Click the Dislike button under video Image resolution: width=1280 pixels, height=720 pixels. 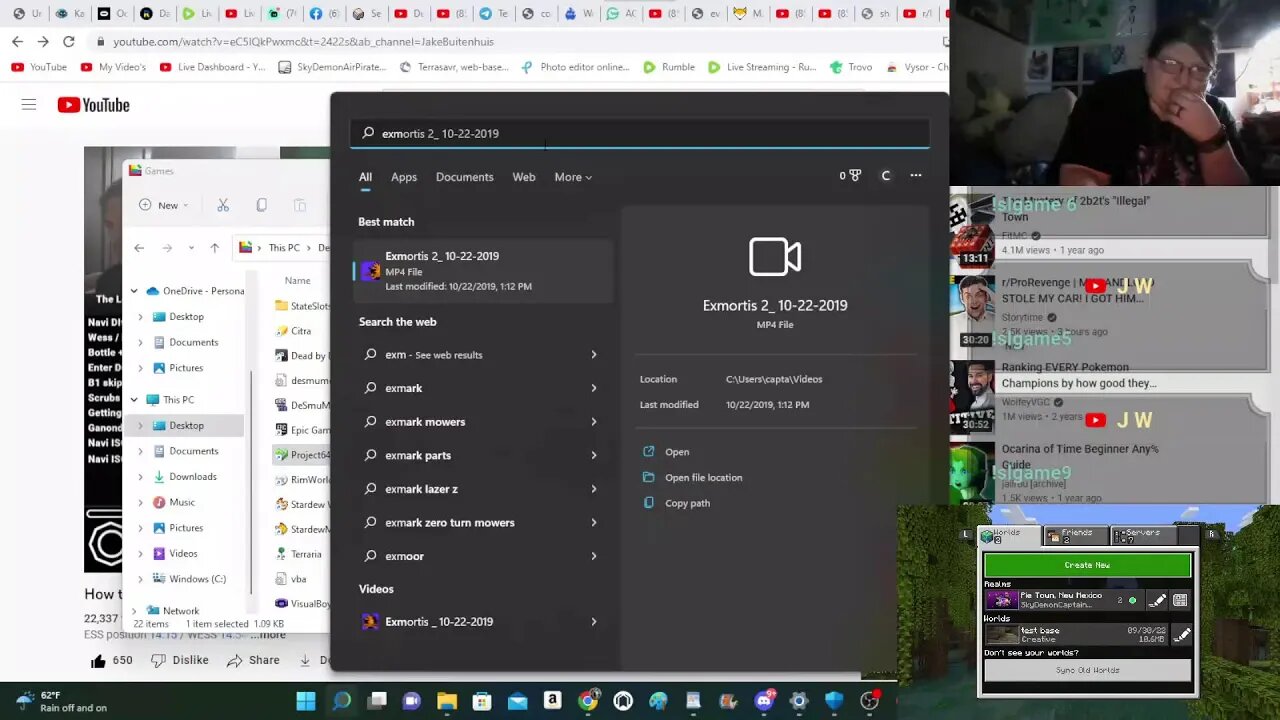pos(180,660)
